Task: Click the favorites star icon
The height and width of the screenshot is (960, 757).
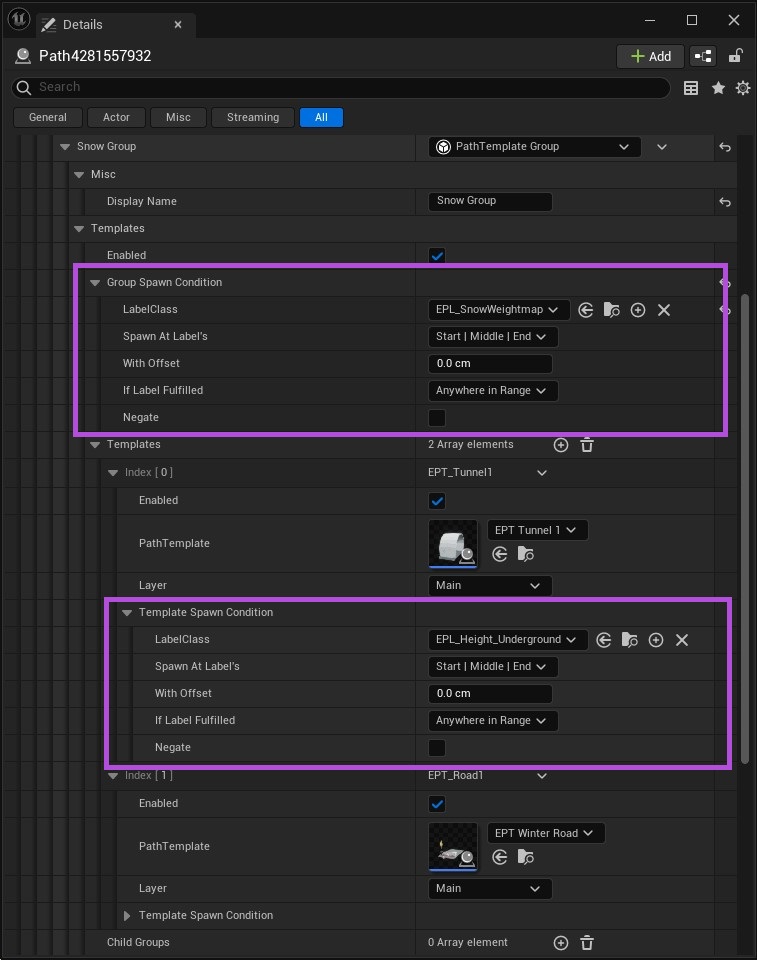Action: 717,88
